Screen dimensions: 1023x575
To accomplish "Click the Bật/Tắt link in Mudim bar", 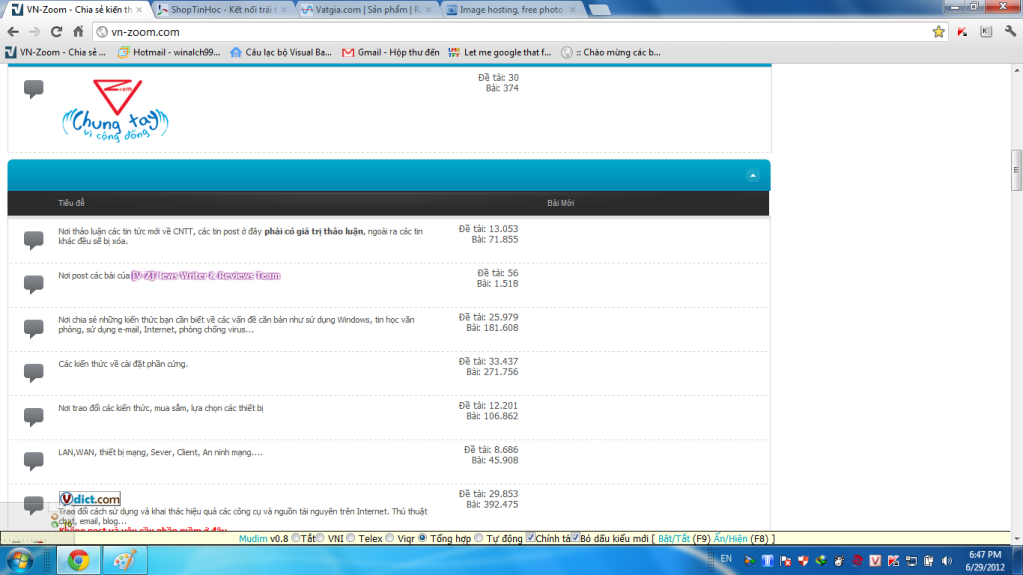I will (673, 538).
